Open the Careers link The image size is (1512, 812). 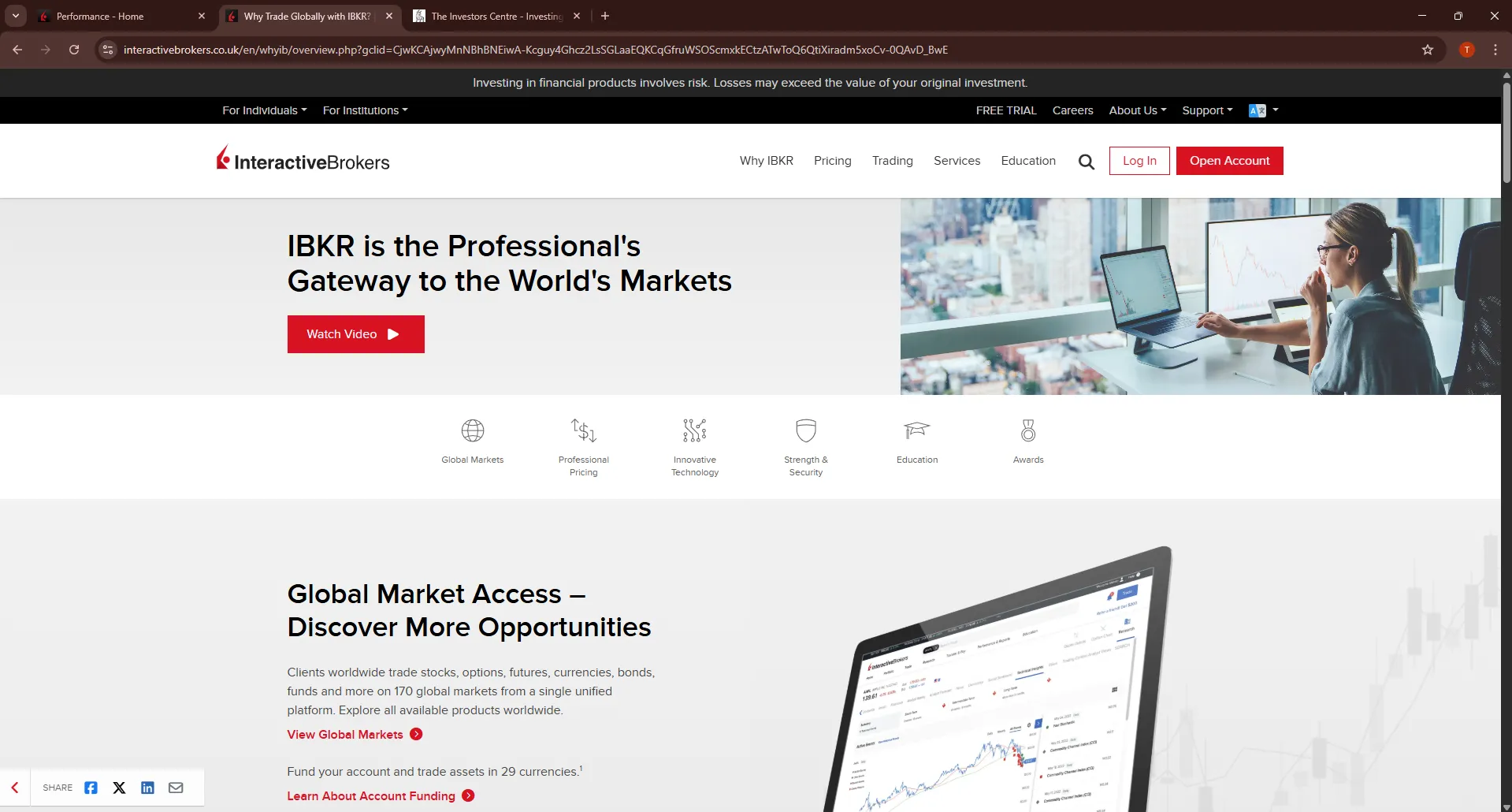click(x=1073, y=110)
